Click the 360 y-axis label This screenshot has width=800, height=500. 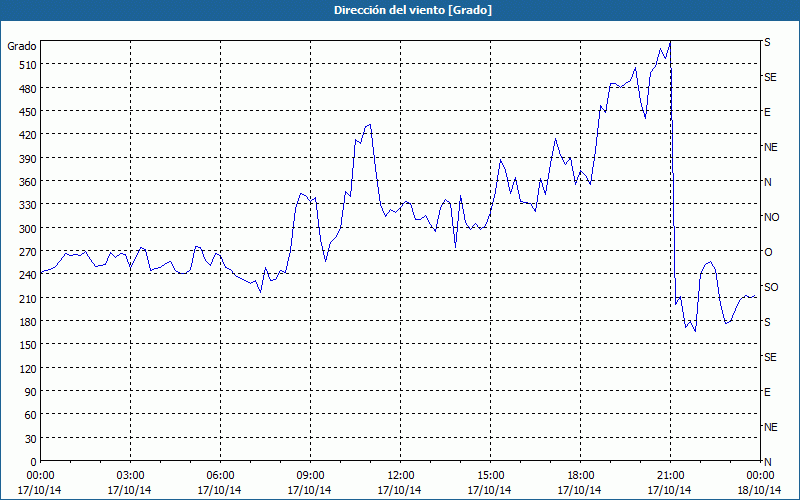click(29, 182)
